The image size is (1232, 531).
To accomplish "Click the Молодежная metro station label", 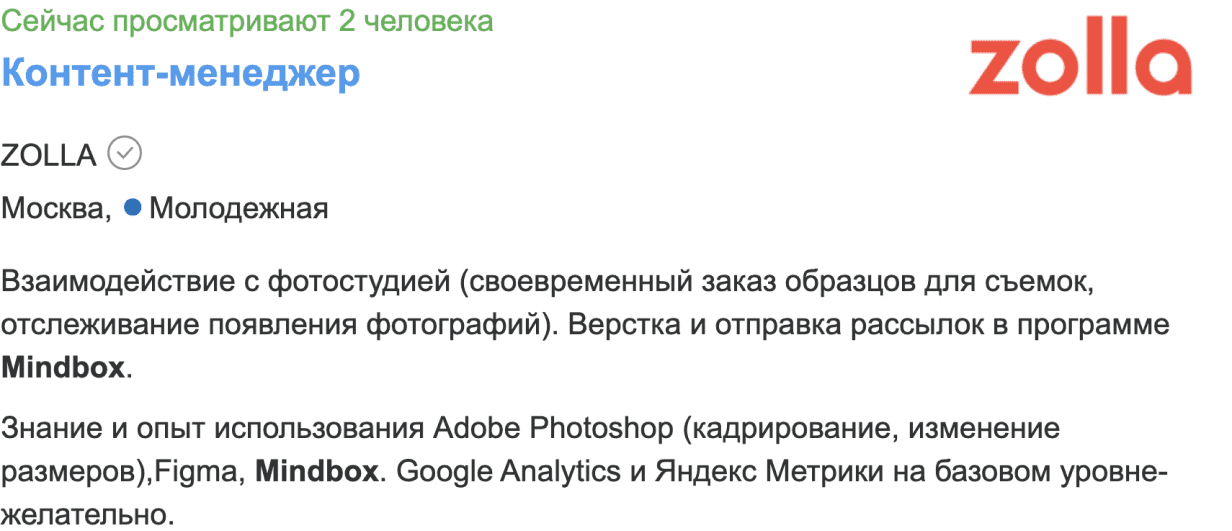I will pos(238,209).
